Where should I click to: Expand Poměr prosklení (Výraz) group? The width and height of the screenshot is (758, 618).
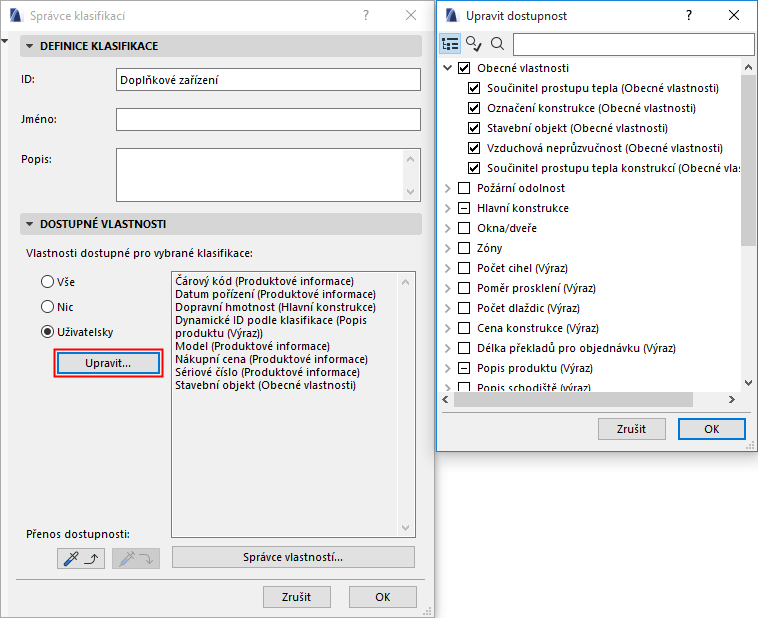click(448, 288)
